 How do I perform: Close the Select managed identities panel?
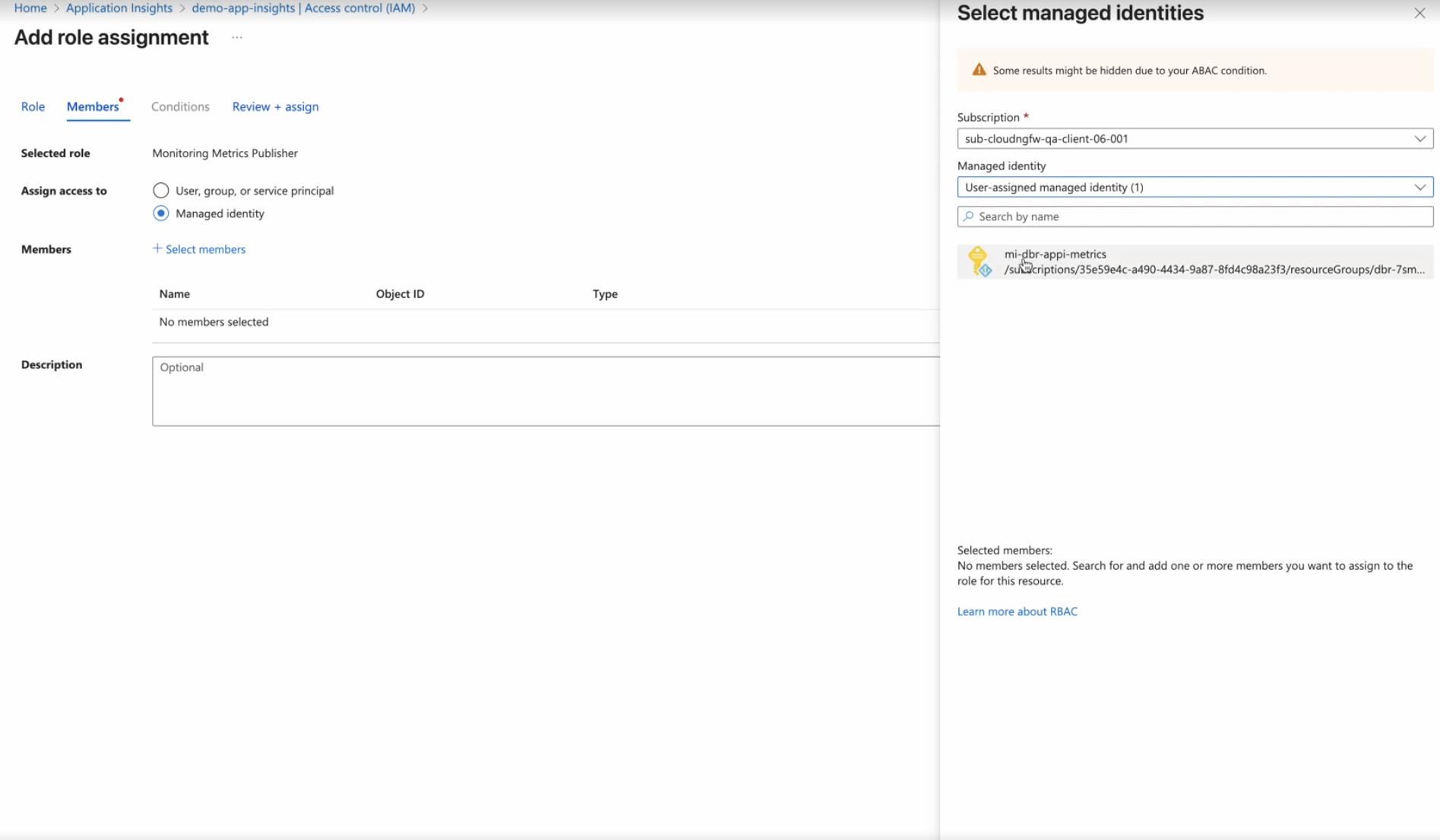(1419, 14)
